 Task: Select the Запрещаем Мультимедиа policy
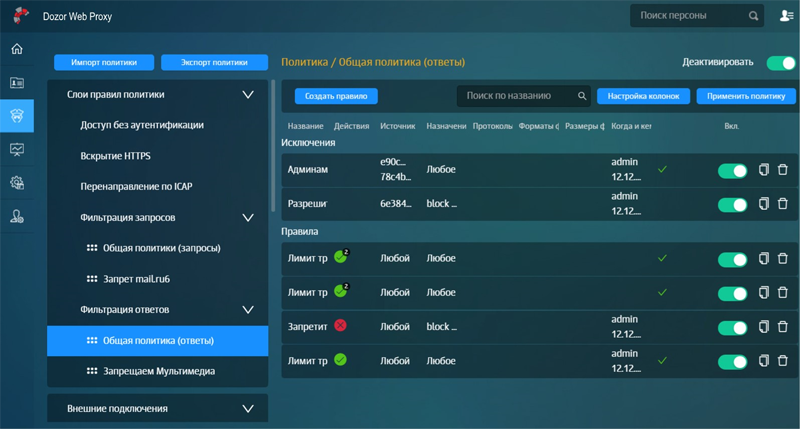159,371
